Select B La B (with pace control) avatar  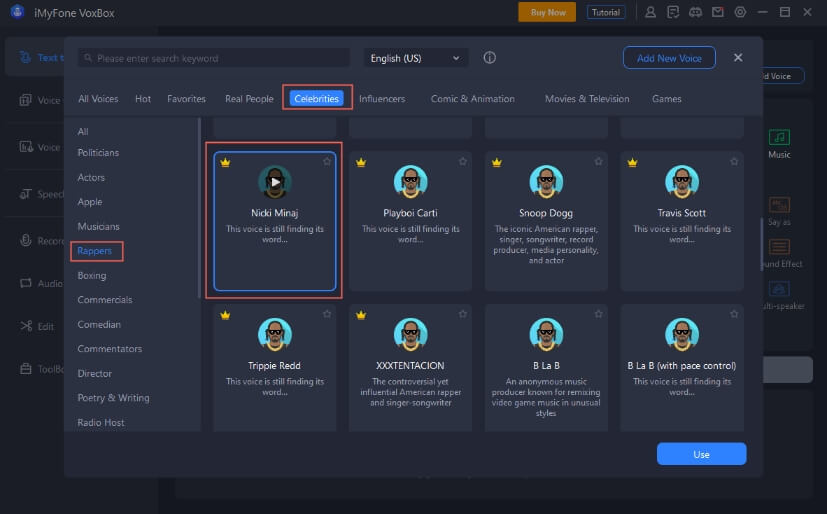(682, 334)
